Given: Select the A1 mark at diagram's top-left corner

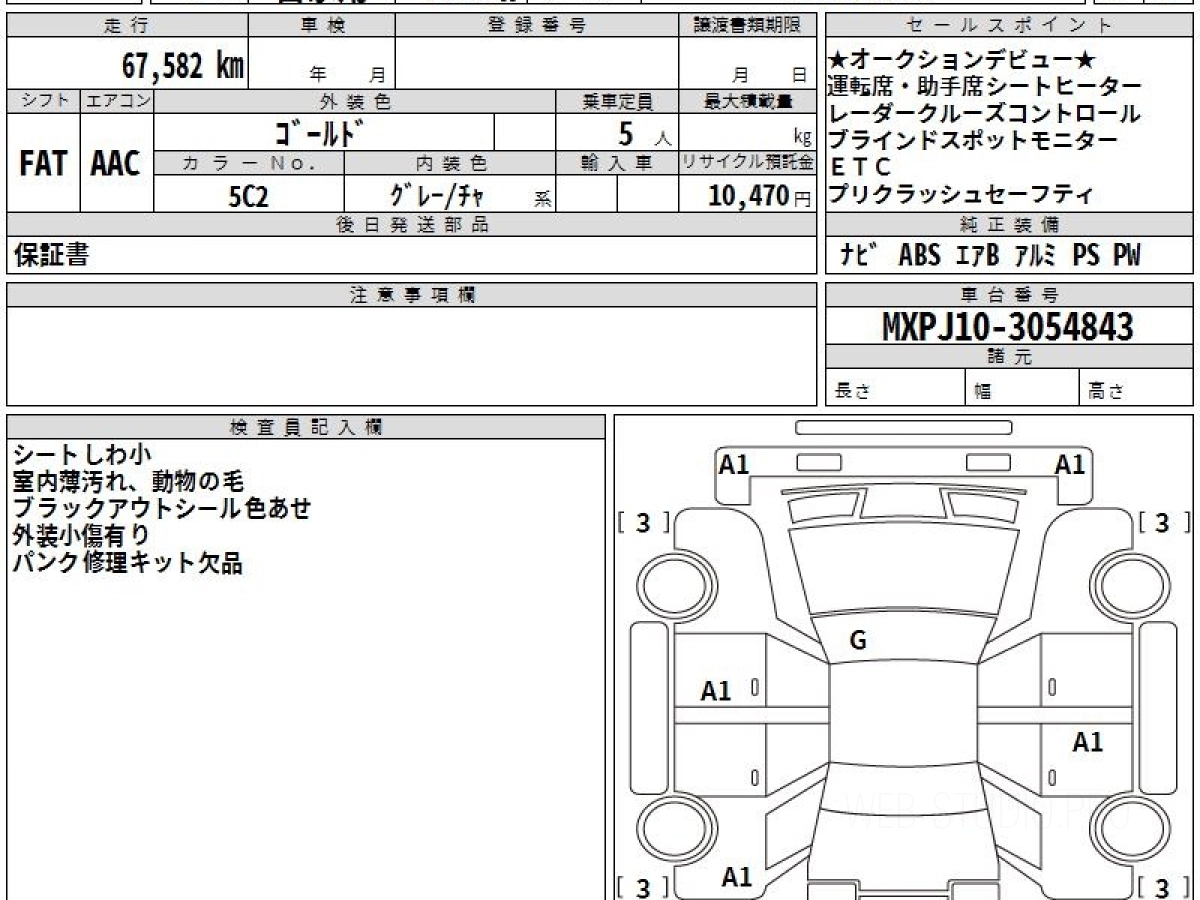Looking at the screenshot, I should [x=735, y=464].
